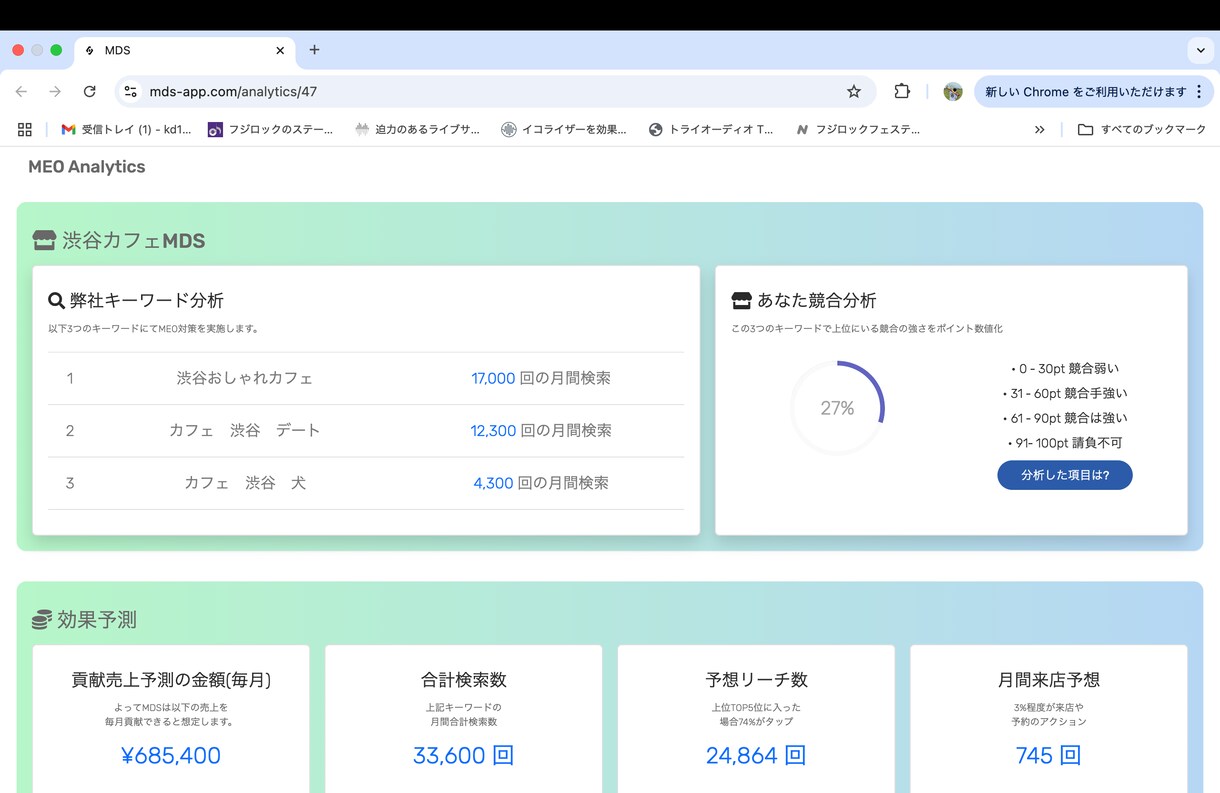Click the store icon by あなた競合分析
Screen dimensions: 1220x793
[741, 300]
